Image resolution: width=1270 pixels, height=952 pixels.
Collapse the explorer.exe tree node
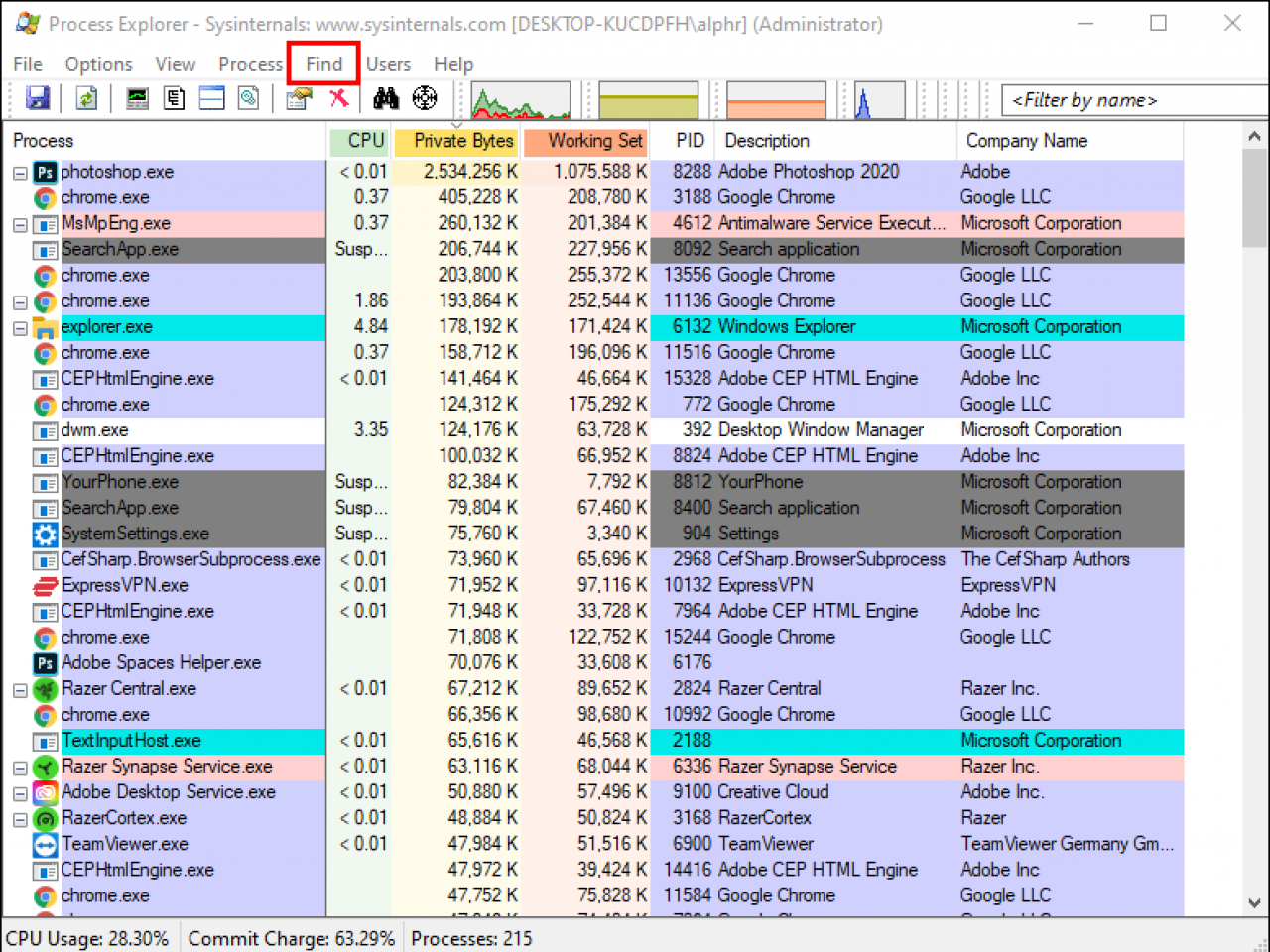[20, 328]
